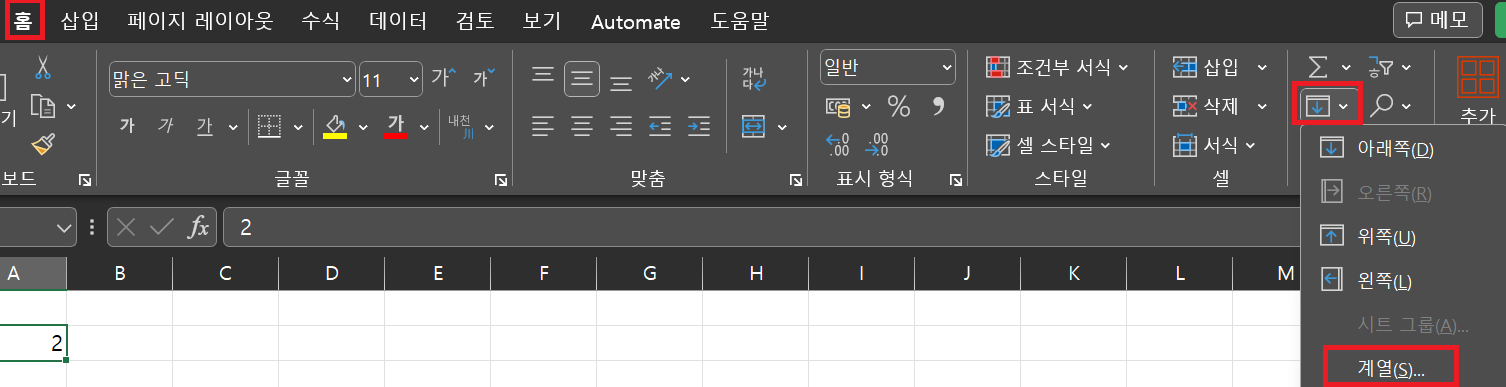Click the decrease decimal icon
The width and height of the screenshot is (1506, 387).
click(x=877, y=145)
